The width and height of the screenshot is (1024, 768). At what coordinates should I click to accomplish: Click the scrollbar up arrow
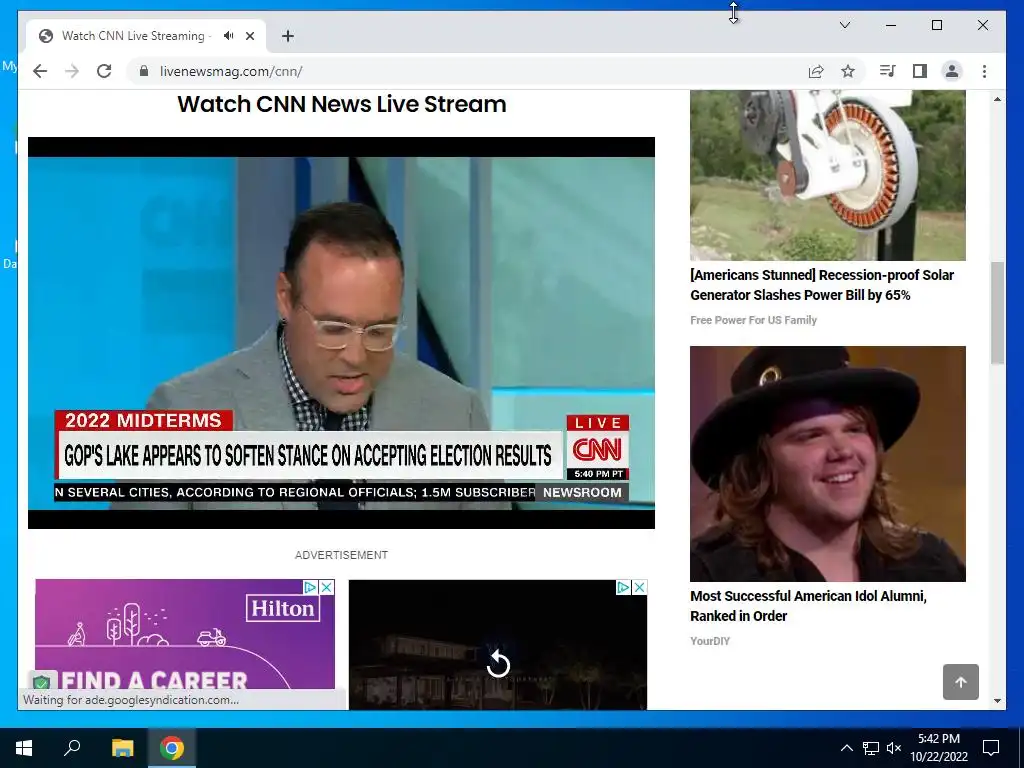(997, 99)
